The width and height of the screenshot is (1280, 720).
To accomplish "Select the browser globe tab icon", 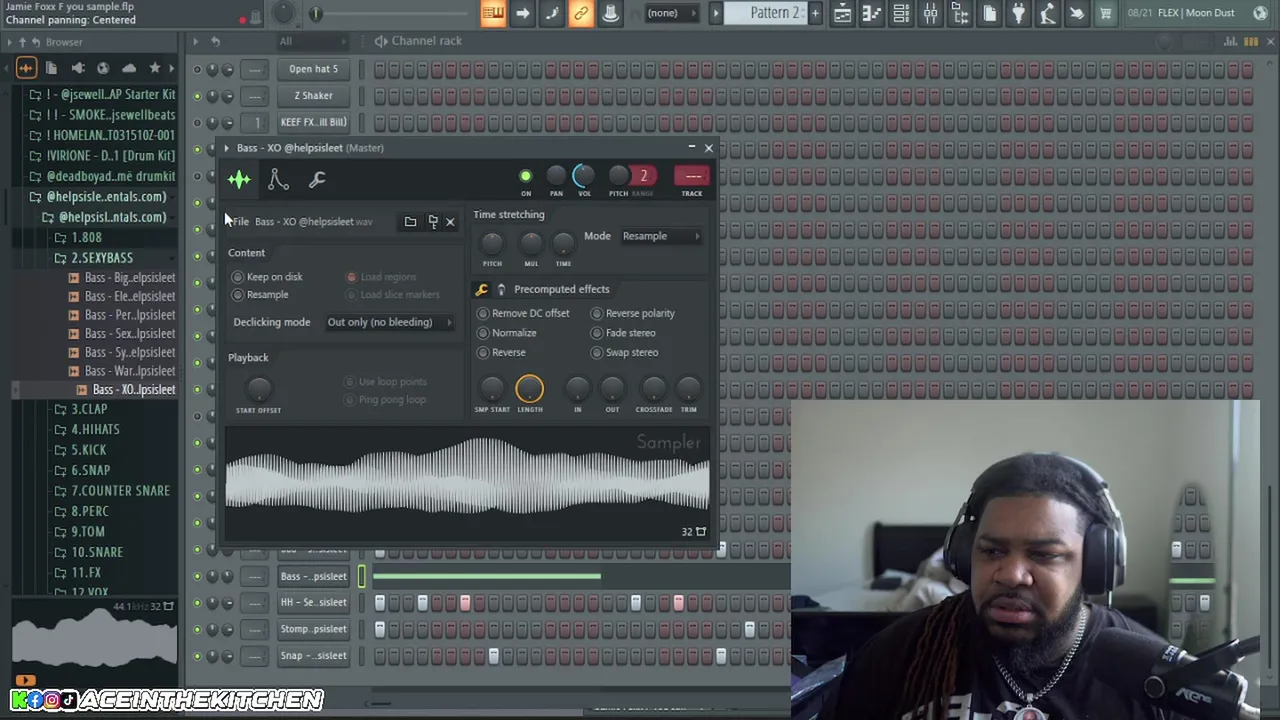I will (103, 68).
